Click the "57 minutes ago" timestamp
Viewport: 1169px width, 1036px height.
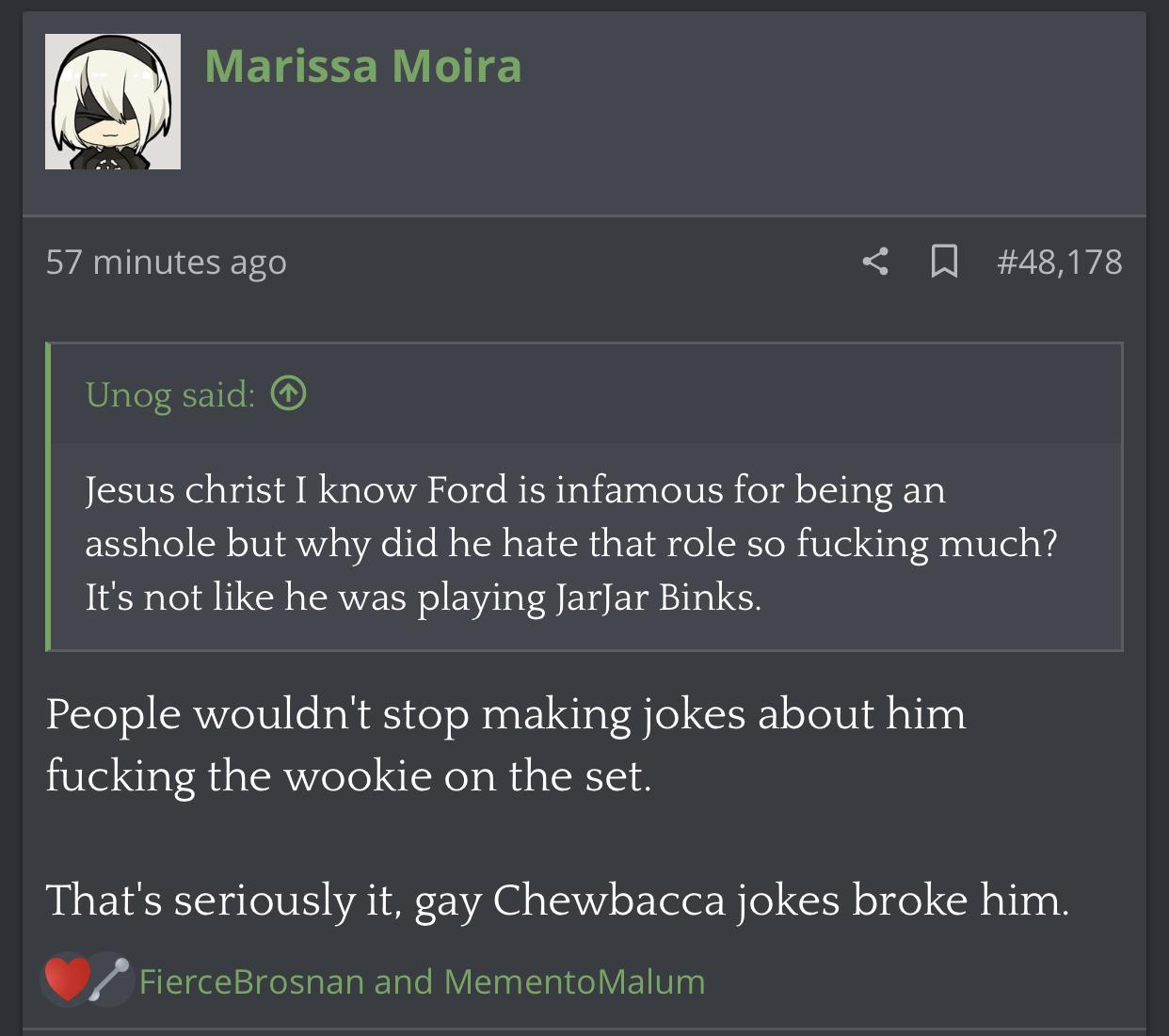pos(167,262)
